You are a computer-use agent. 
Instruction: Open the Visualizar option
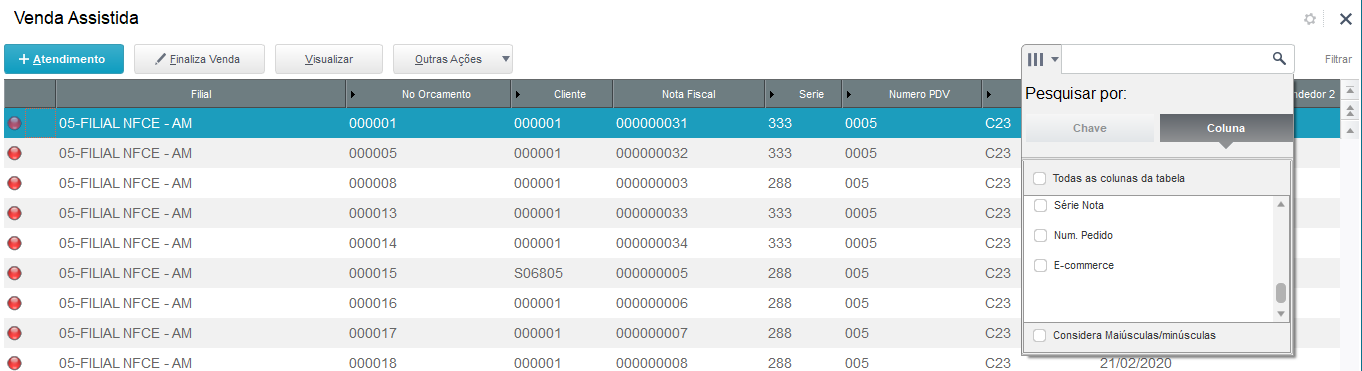click(329, 59)
